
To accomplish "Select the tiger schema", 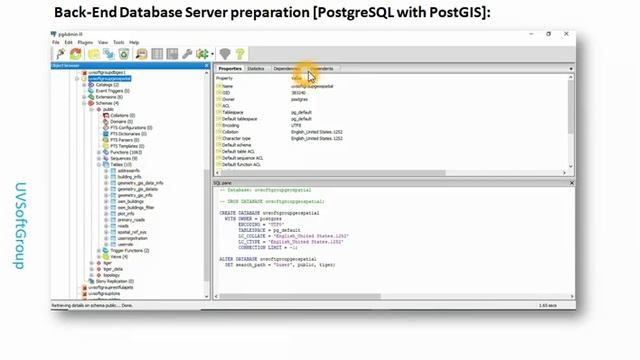I will click(x=107, y=263).
